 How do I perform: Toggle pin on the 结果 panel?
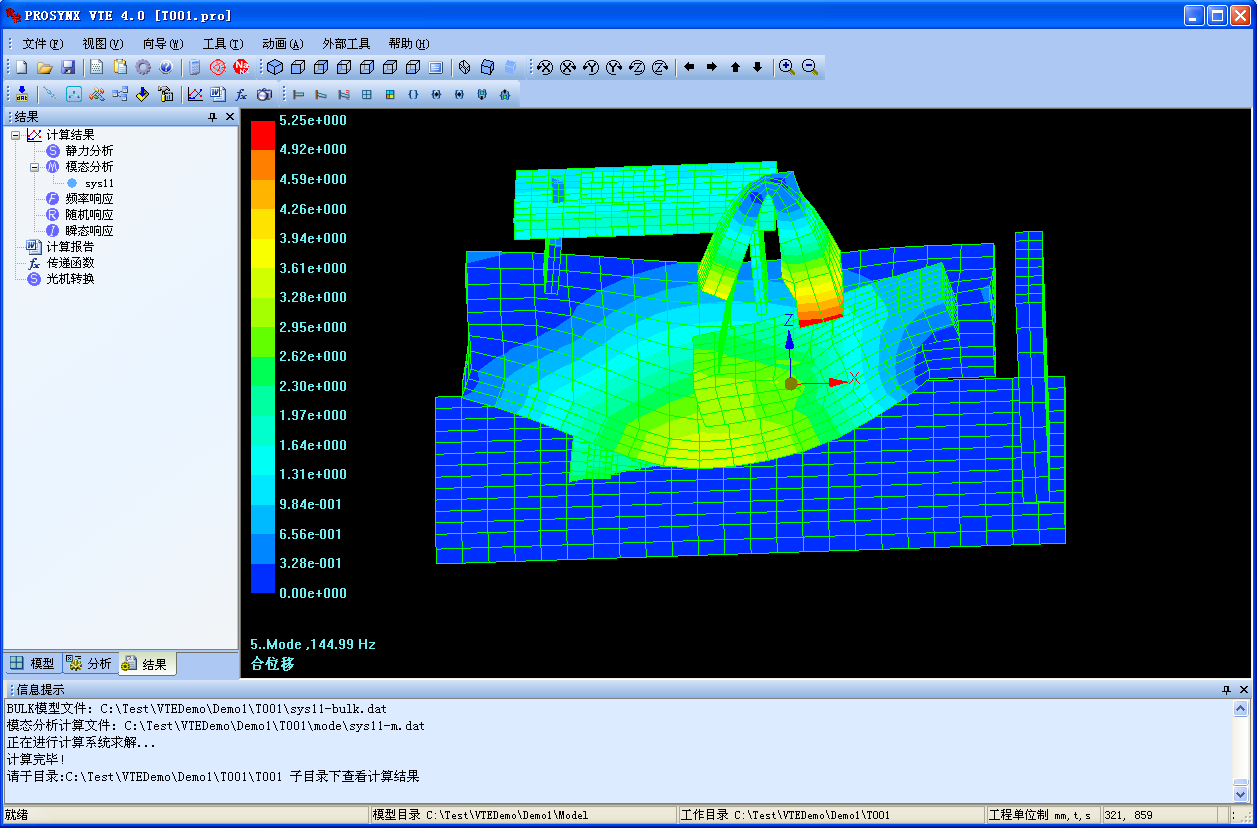tap(212, 117)
